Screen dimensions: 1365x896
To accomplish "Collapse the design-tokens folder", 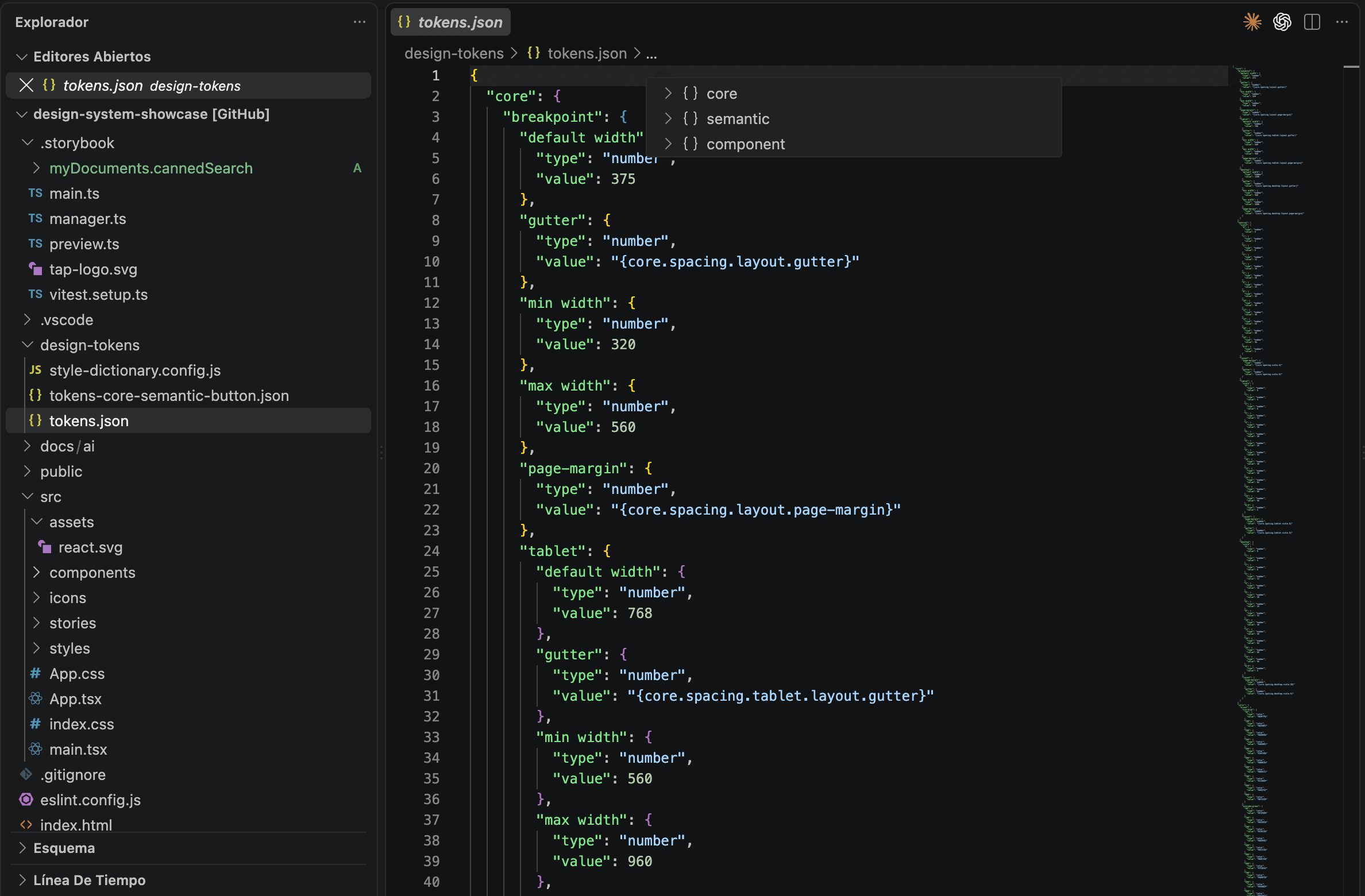I will click(27, 345).
